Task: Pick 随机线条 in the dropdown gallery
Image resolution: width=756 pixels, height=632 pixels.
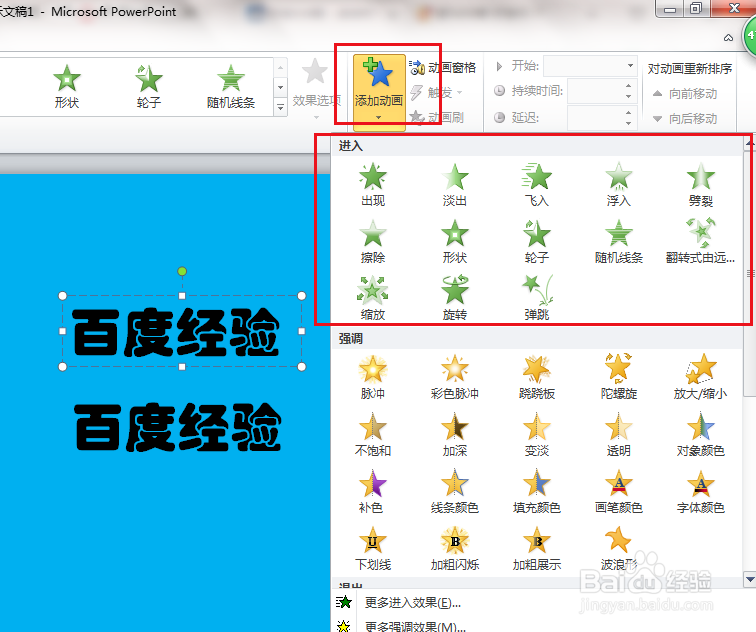Action: click(x=619, y=242)
